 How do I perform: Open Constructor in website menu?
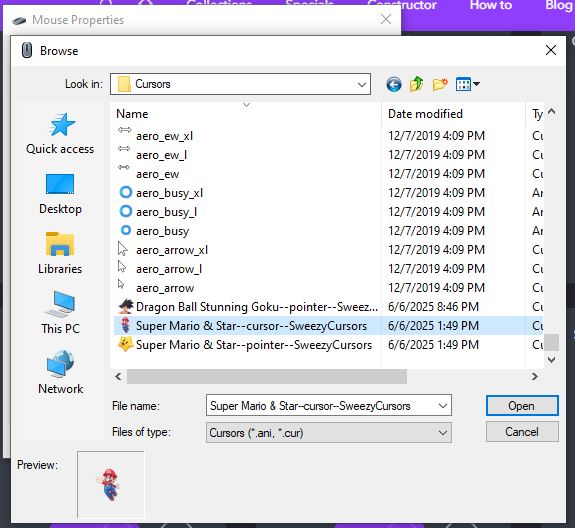click(x=402, y=5)
